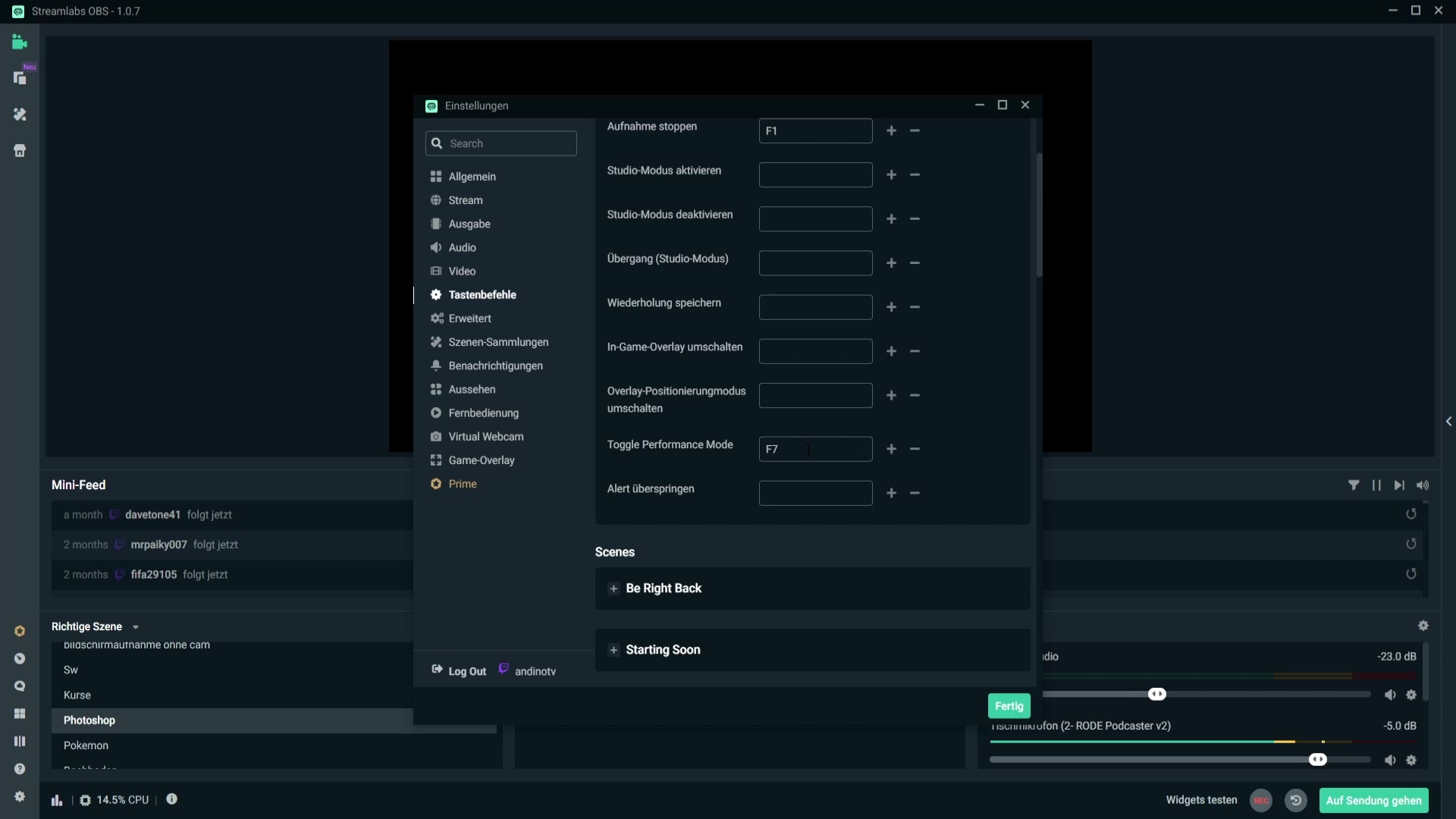Viewport: 1456px width, 819px height.
Task: Click the Mini-Feed filter funnel icon
Action: [x=1354, y=485]
